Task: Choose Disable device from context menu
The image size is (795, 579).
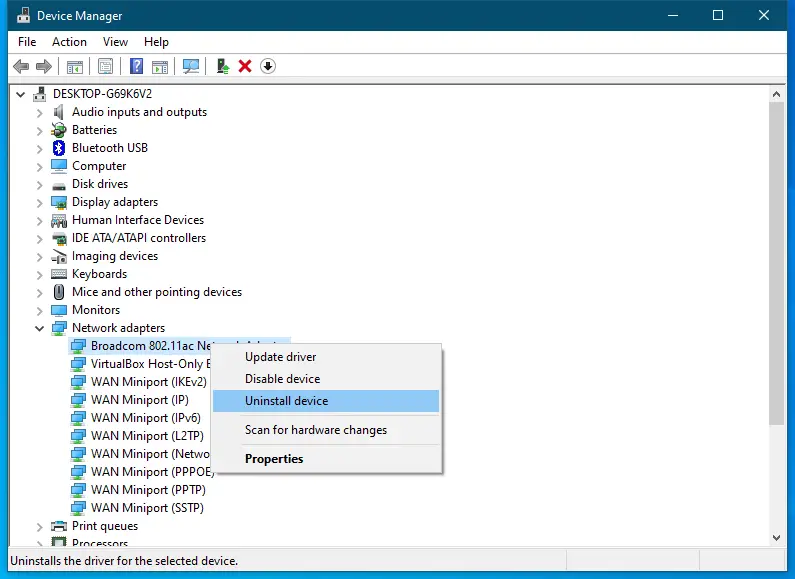Action: (326, 379)
